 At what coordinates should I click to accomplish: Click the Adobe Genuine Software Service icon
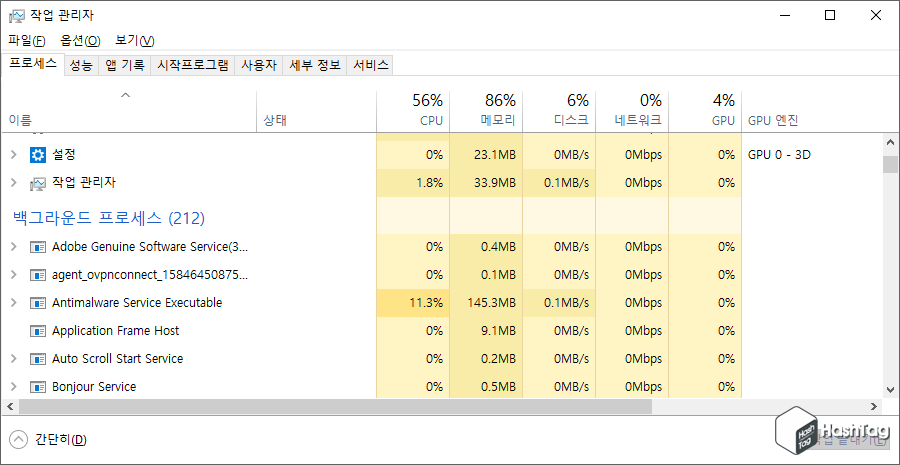tap(38, 247)
